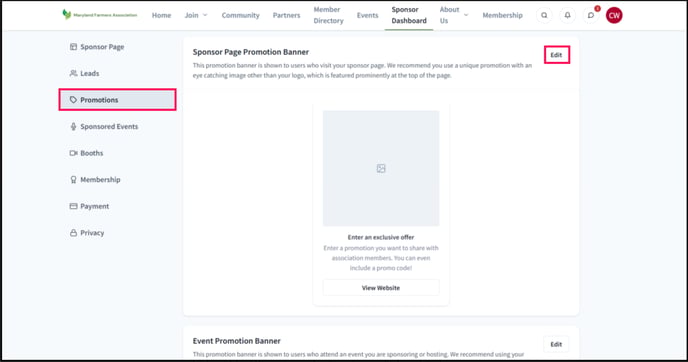Click the Promotions tag icon
This screenshot has height=362, width=688.
[x=73, y=100]
